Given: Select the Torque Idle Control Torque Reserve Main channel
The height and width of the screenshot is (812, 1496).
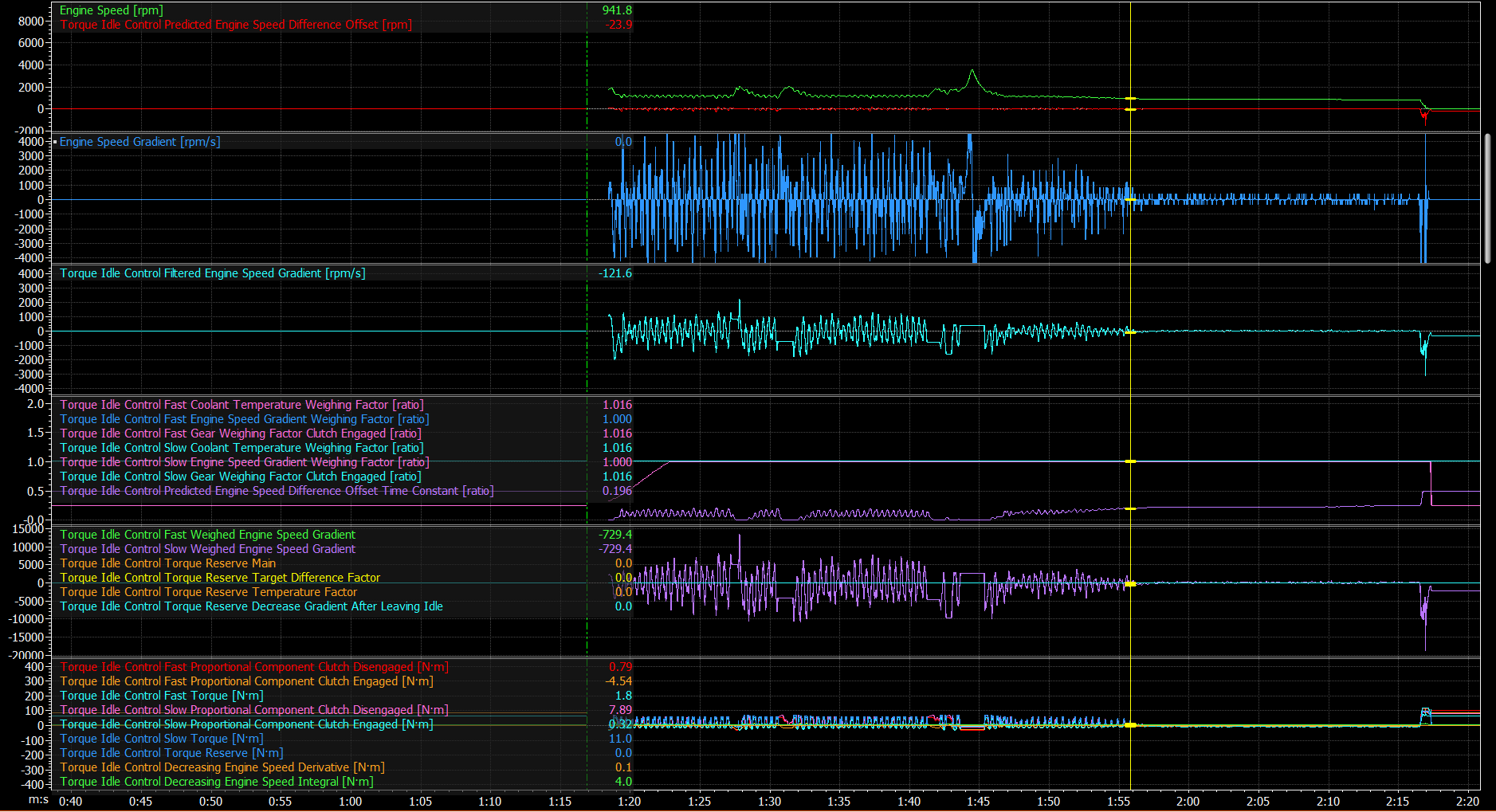Looking at the screenshot, I should [x=167, y=563].
